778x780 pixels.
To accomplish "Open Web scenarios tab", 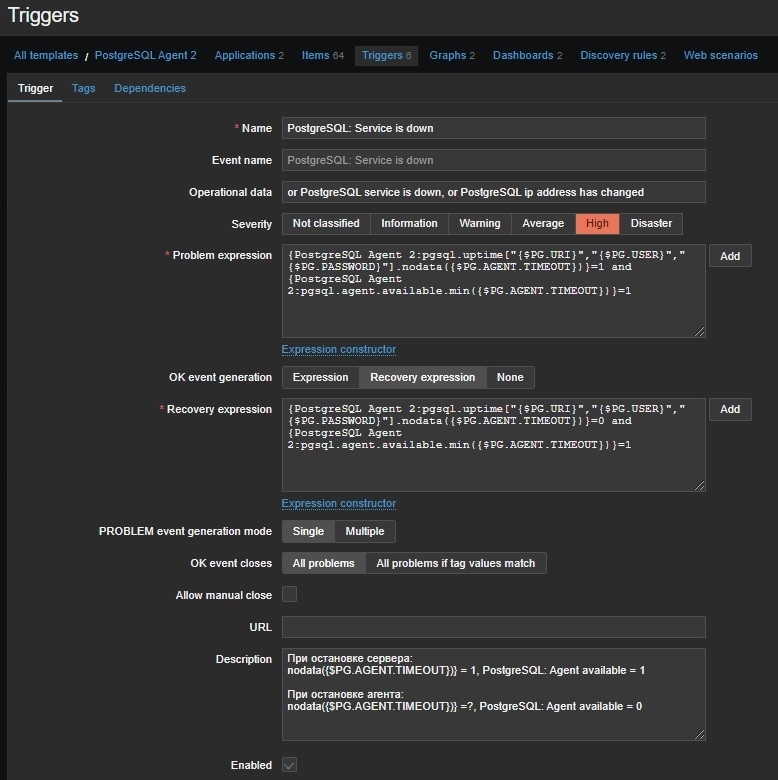I will (x=720, y=55).
